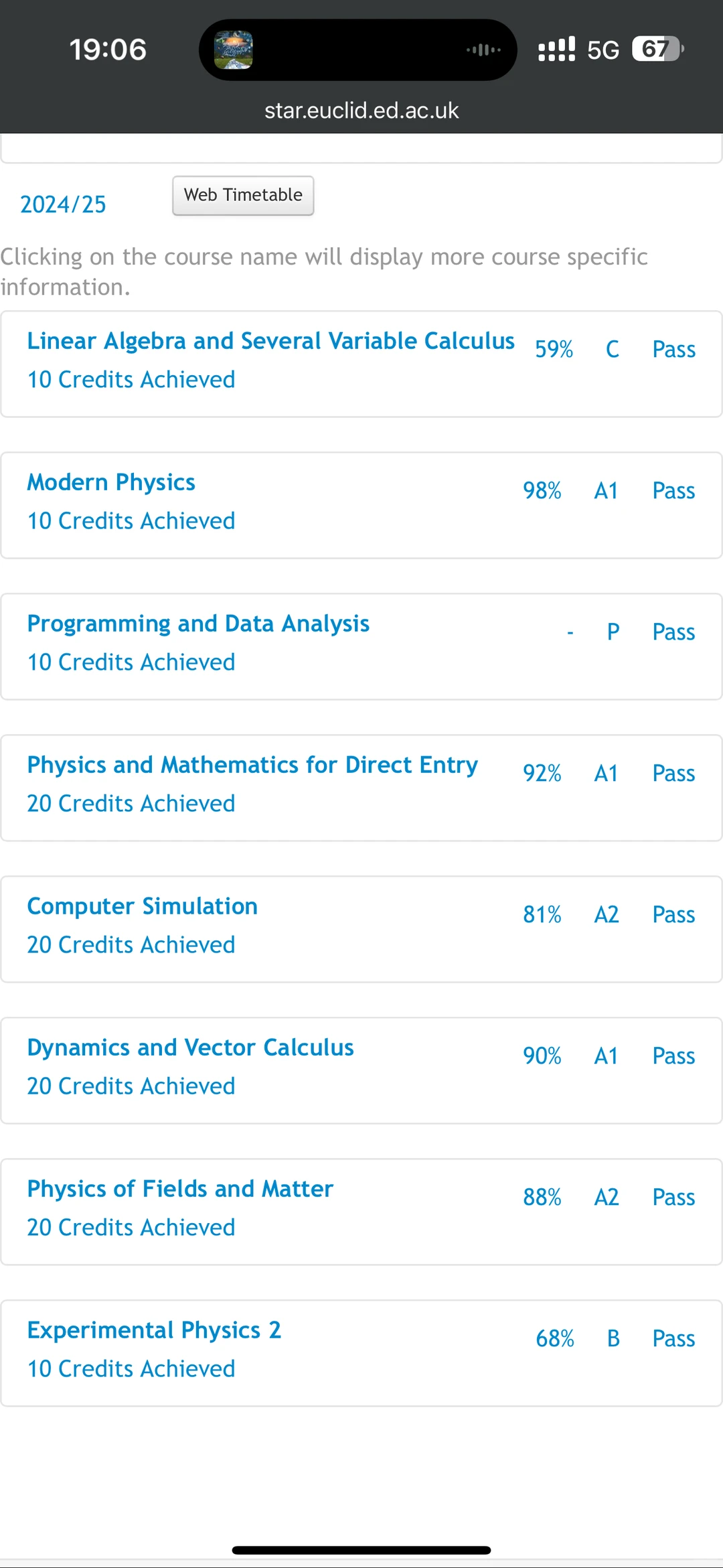Tap the cellular signal bars icon

pos(556,50)
